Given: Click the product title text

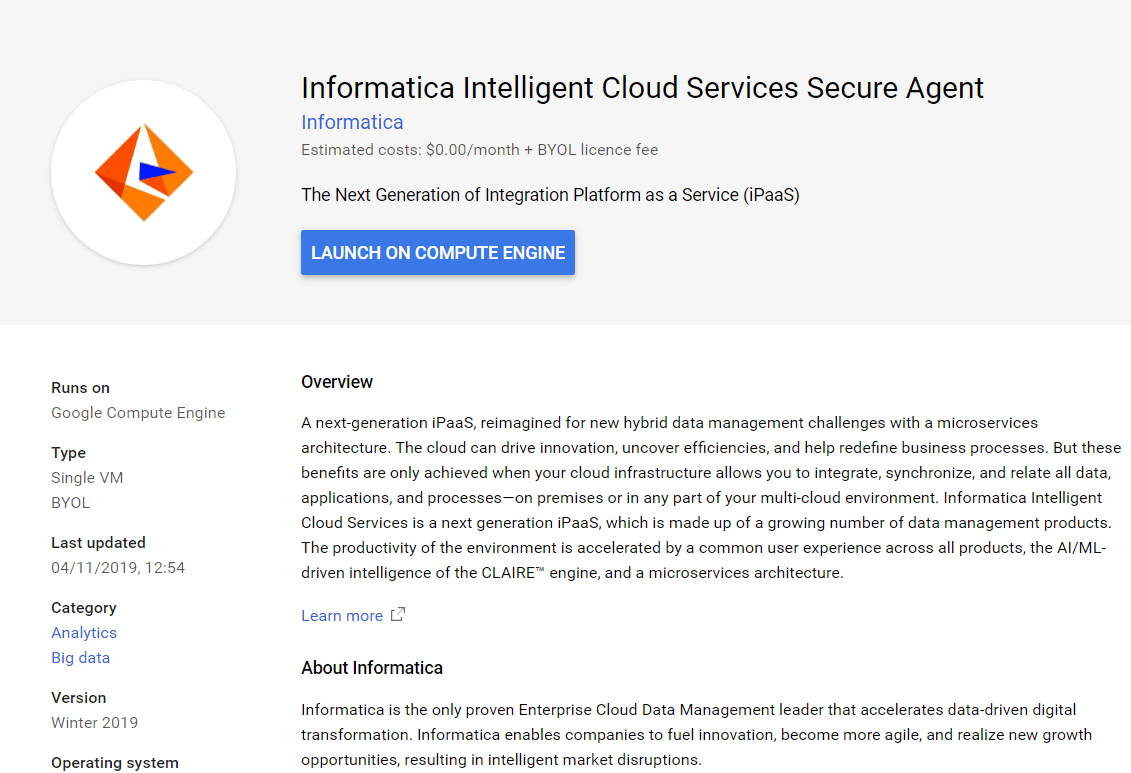Looking at the screenshot, I should tap(642, 88).
